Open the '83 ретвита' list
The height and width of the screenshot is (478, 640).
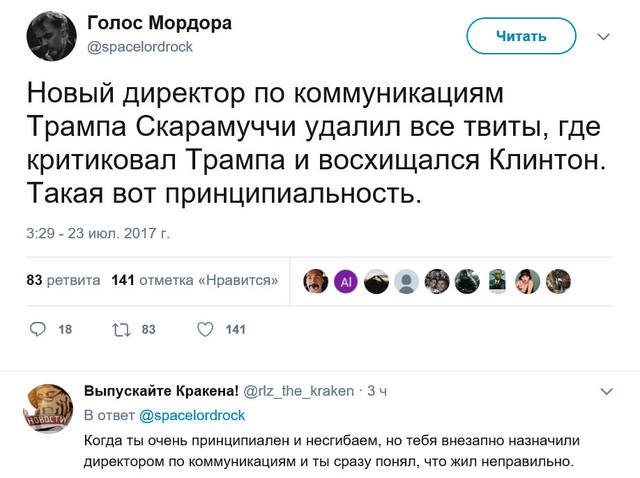pyautogui.click(x=62, y=281)
